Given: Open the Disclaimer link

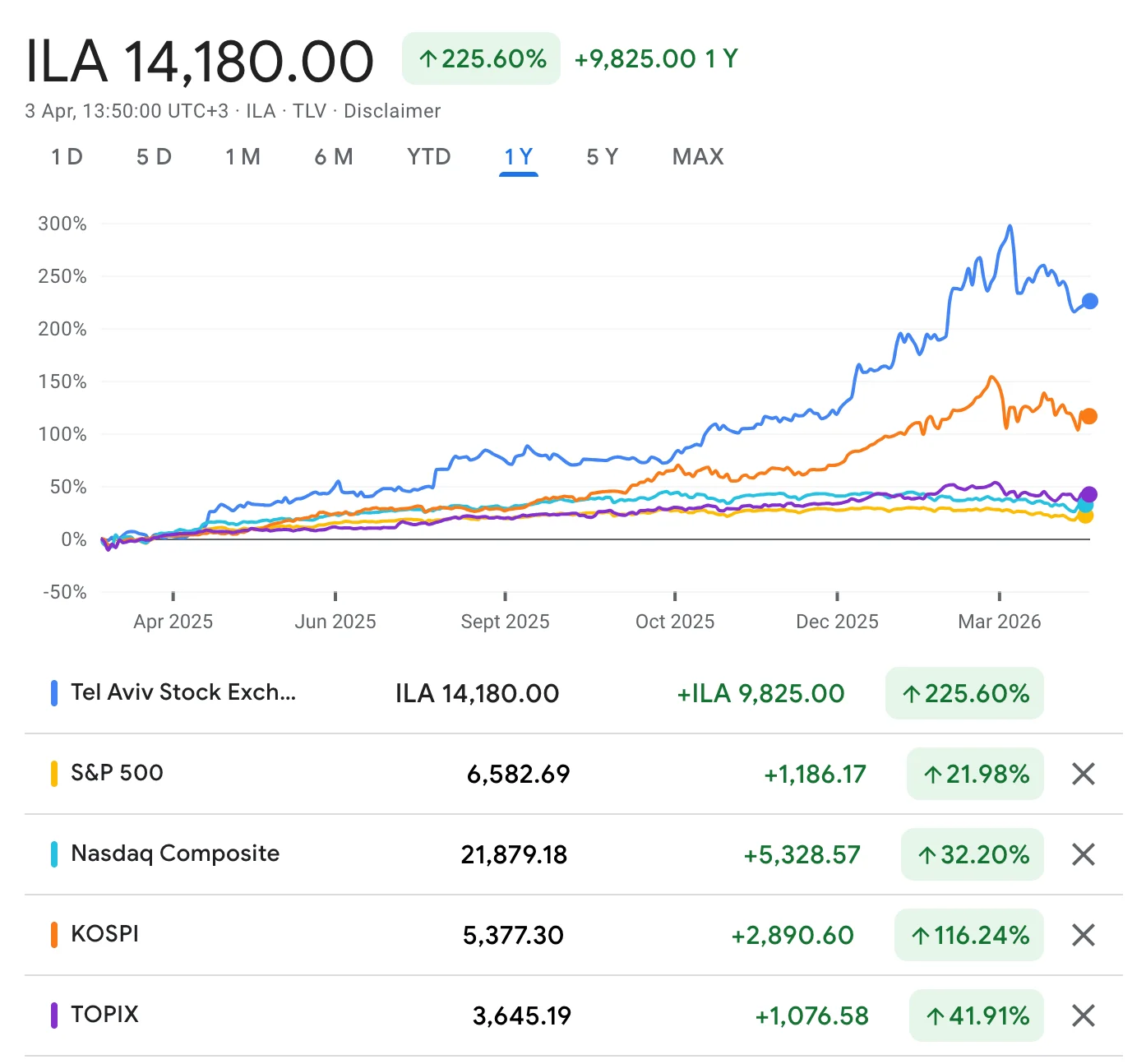Looking at the screenshot, I should pyautogui.click(x=392, y=111).
